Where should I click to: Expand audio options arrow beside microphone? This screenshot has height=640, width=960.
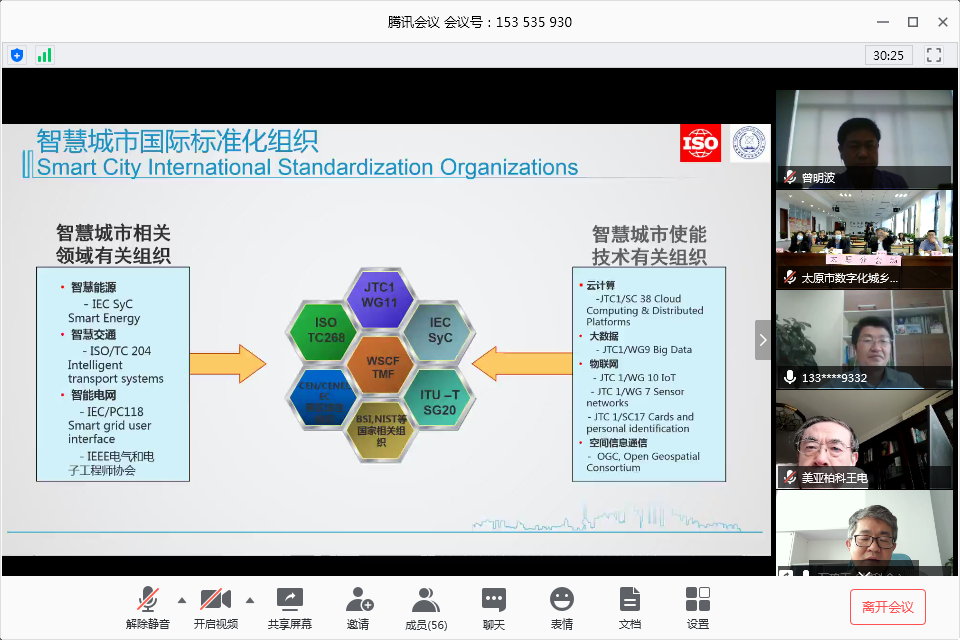[181, 600]
